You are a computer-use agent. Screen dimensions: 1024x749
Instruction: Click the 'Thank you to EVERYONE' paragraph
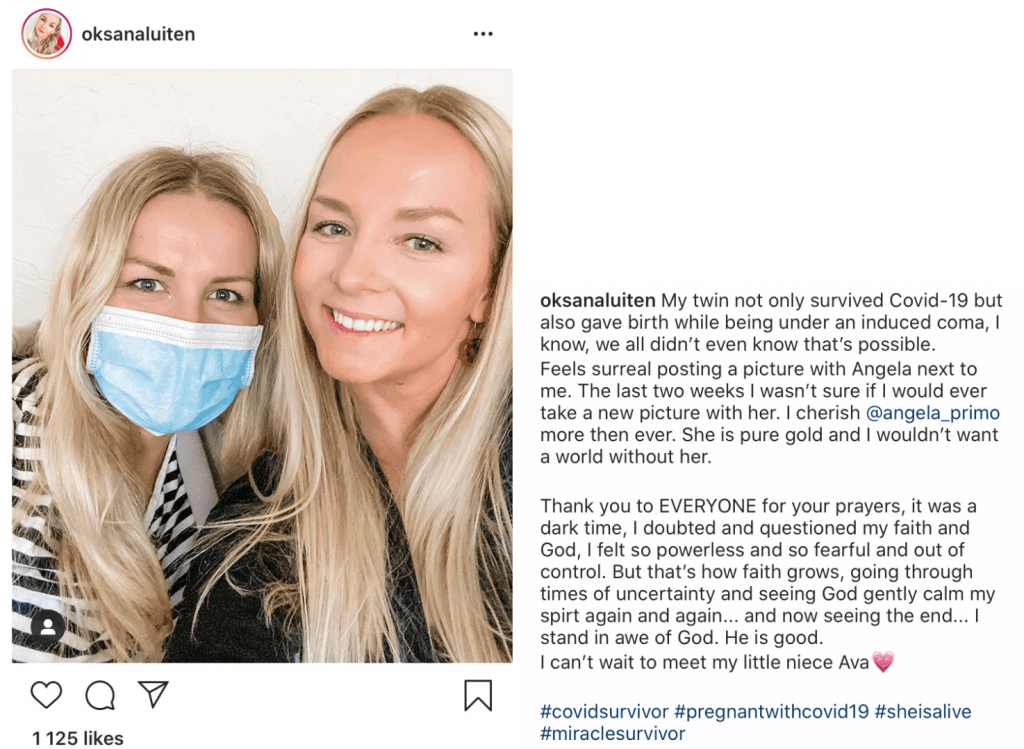tap(767, 572)
